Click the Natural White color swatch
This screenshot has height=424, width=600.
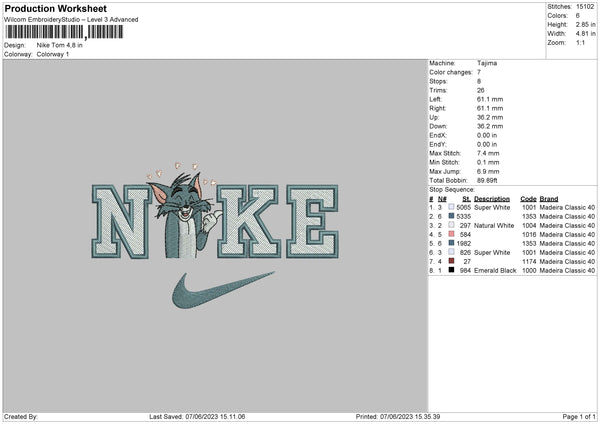(x=452, y=225)
